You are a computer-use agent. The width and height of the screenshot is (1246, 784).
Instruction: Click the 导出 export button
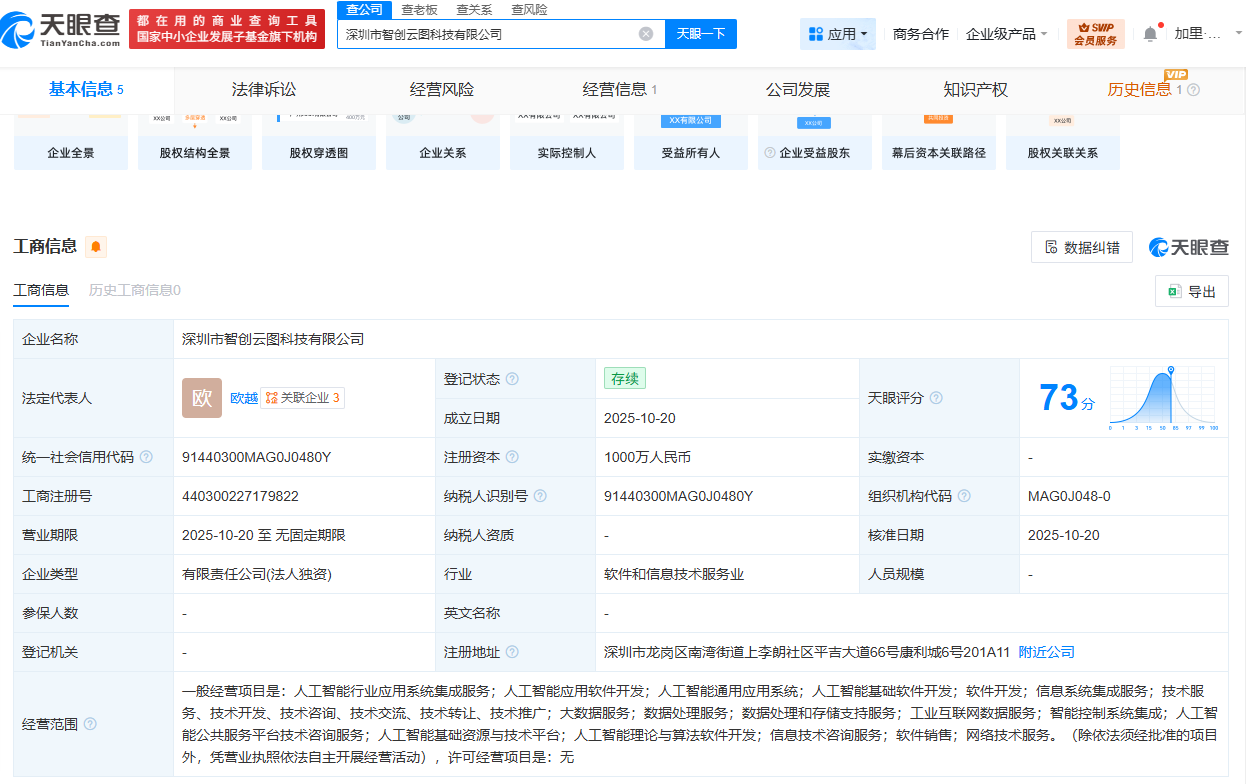[x=1191, y=292]
